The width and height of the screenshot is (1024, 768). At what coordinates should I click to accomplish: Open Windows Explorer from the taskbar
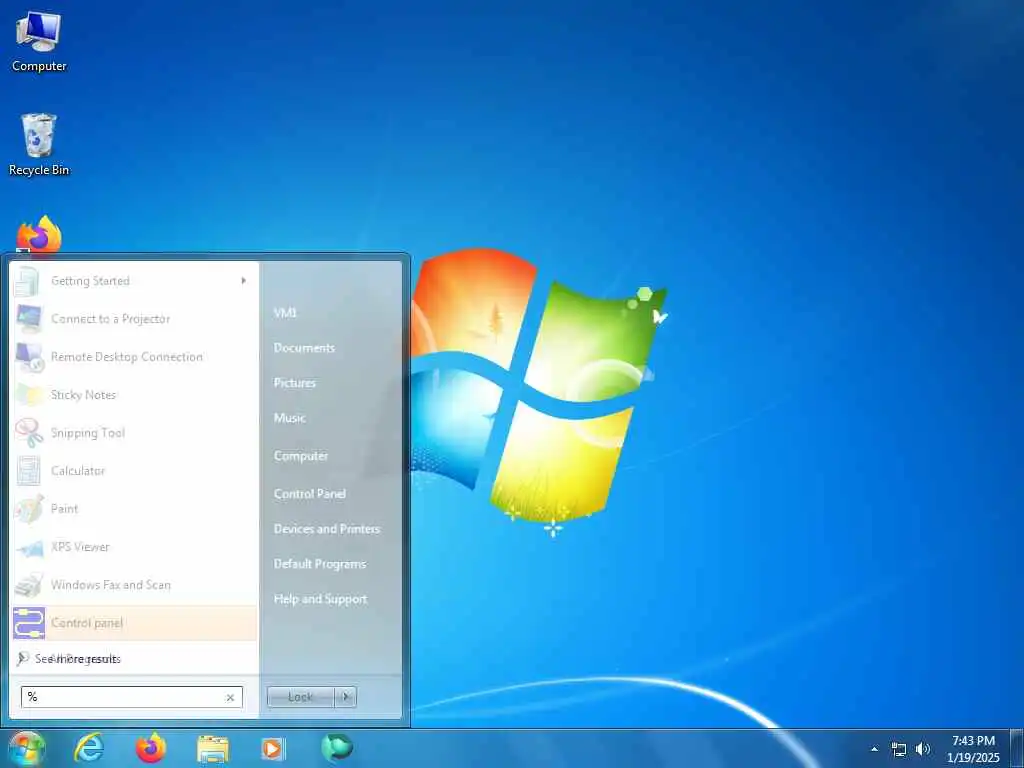213,749
